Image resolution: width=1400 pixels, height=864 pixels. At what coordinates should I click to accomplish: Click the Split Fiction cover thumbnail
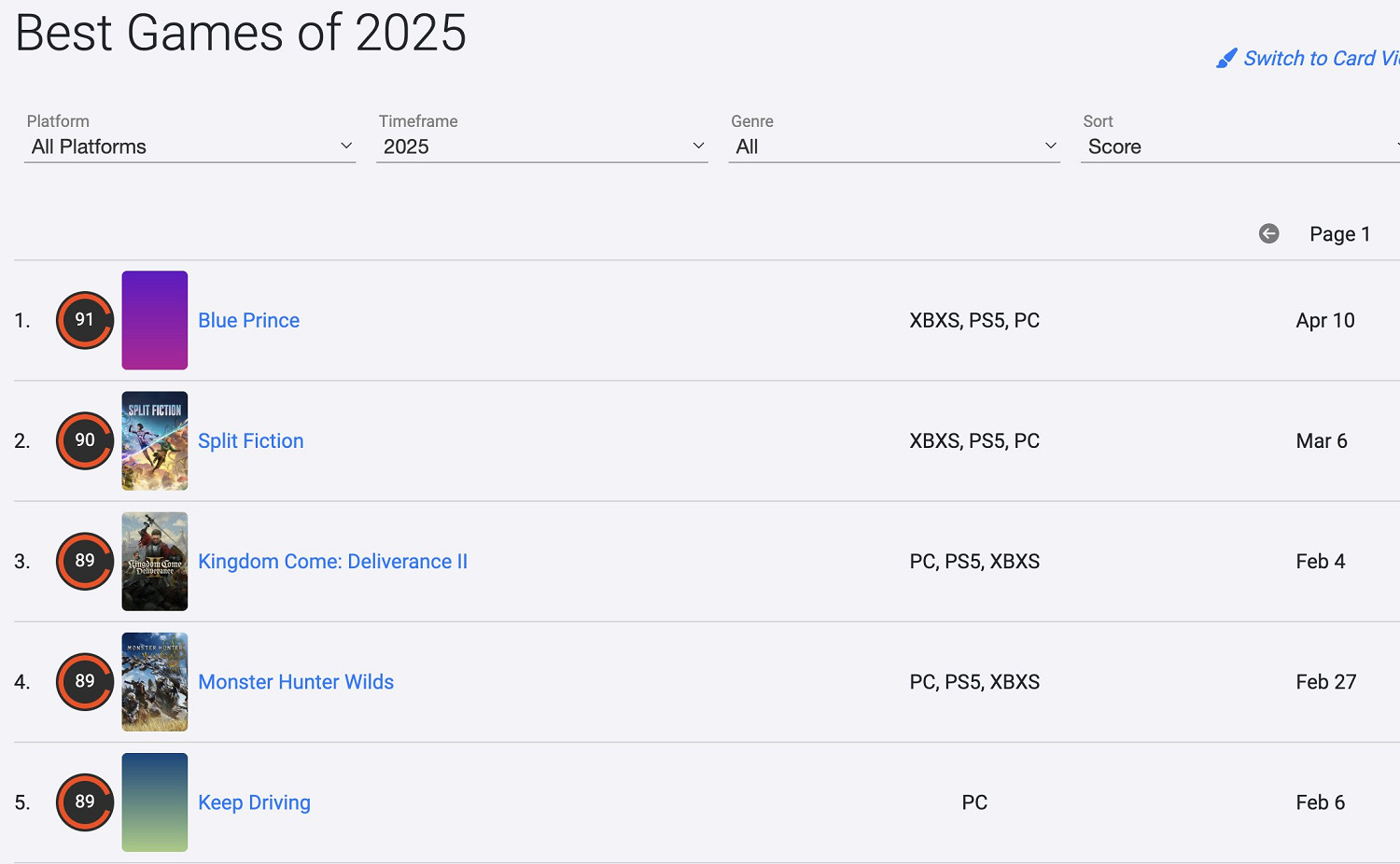[x=155, y=440]
